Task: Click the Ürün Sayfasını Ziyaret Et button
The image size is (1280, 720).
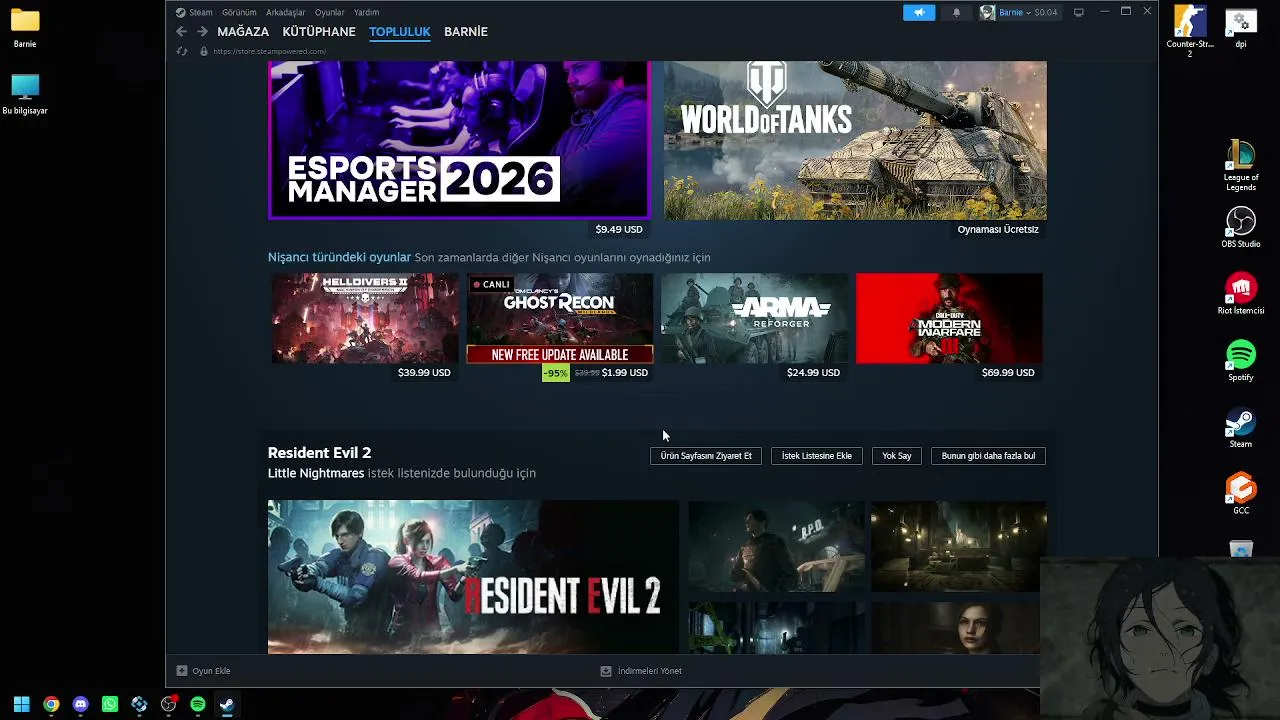Action: [x=706, y=456]
